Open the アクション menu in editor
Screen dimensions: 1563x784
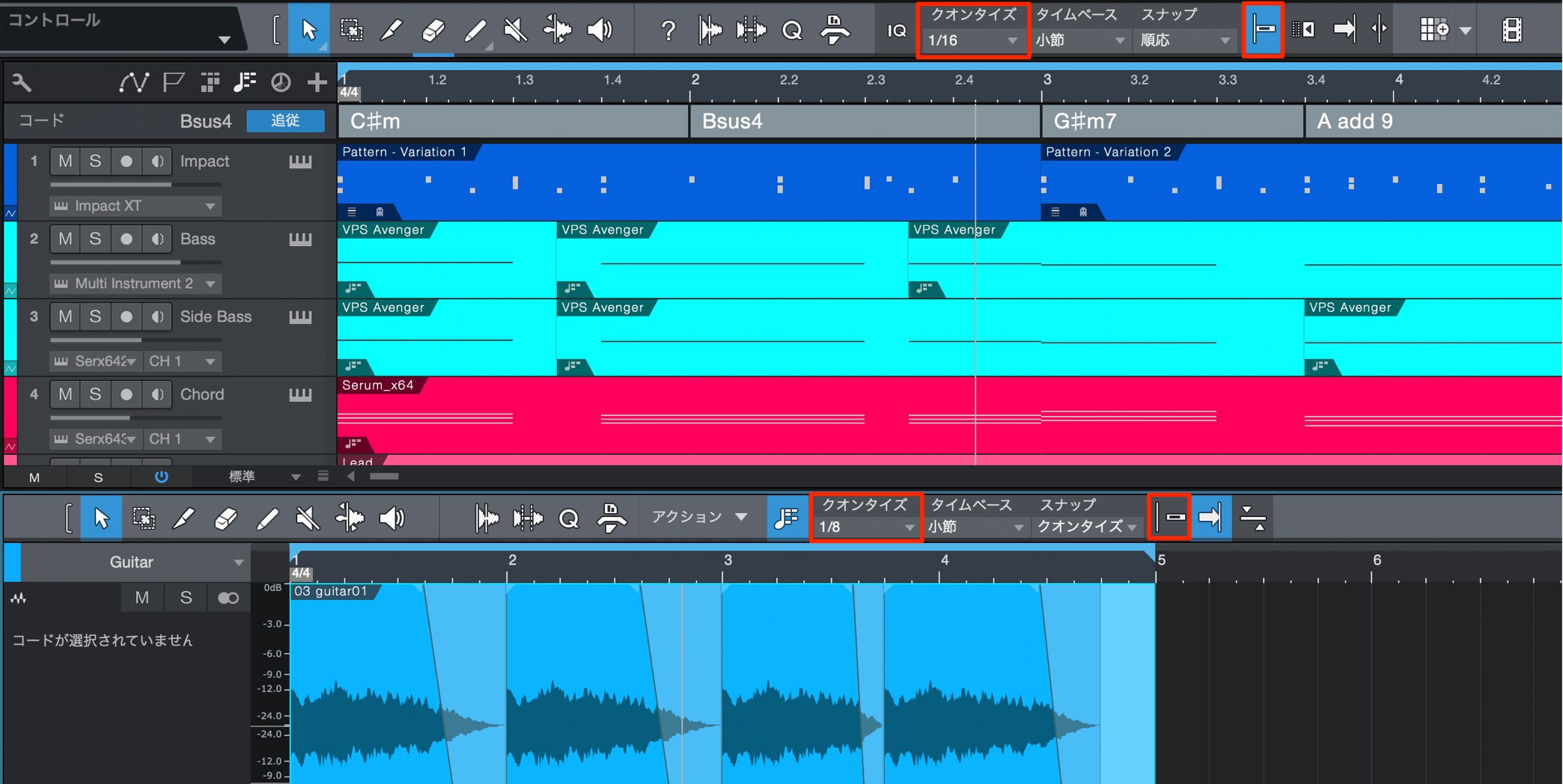(699, 517)
